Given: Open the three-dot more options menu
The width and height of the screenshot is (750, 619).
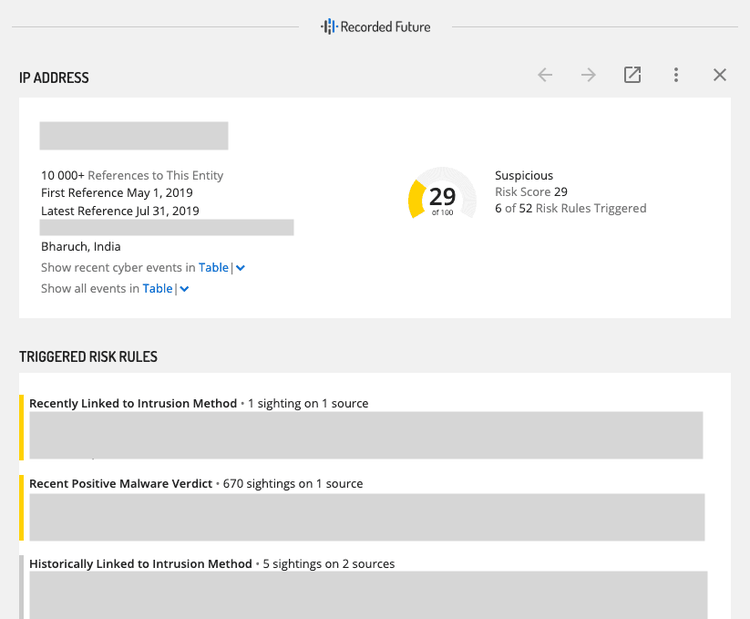Looking at the screenshot, I should point(676,75).
